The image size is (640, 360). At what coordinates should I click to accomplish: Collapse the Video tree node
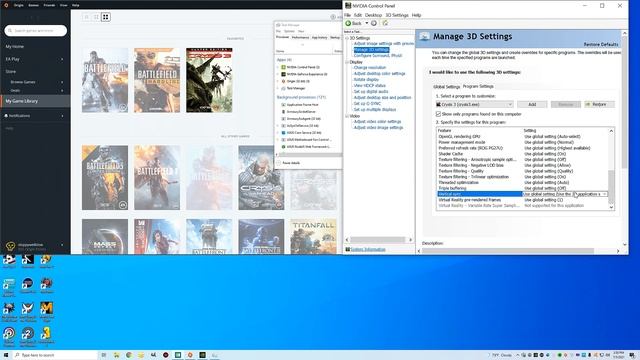347,116
